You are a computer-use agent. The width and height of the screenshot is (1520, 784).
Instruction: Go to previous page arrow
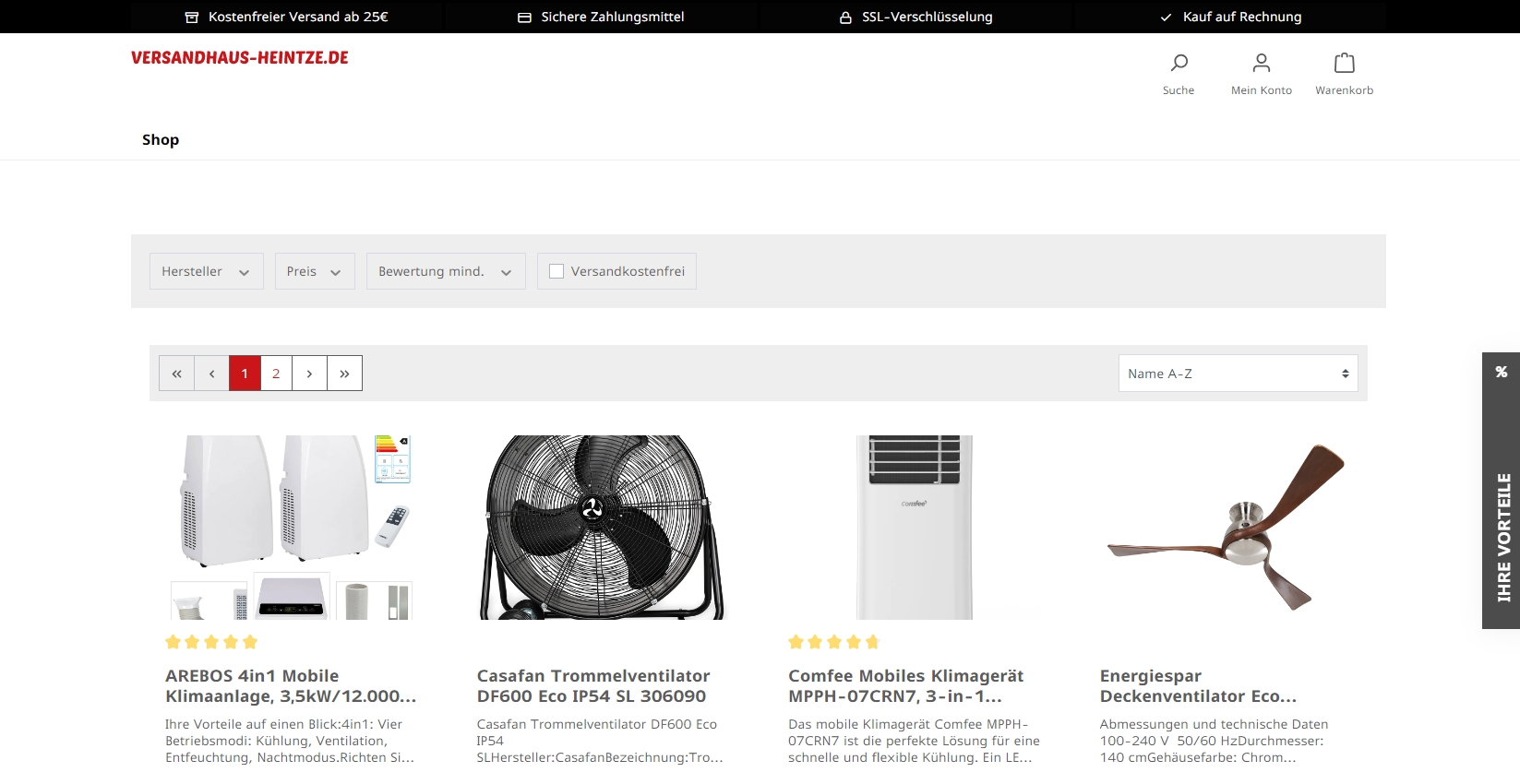click(212, 374)
